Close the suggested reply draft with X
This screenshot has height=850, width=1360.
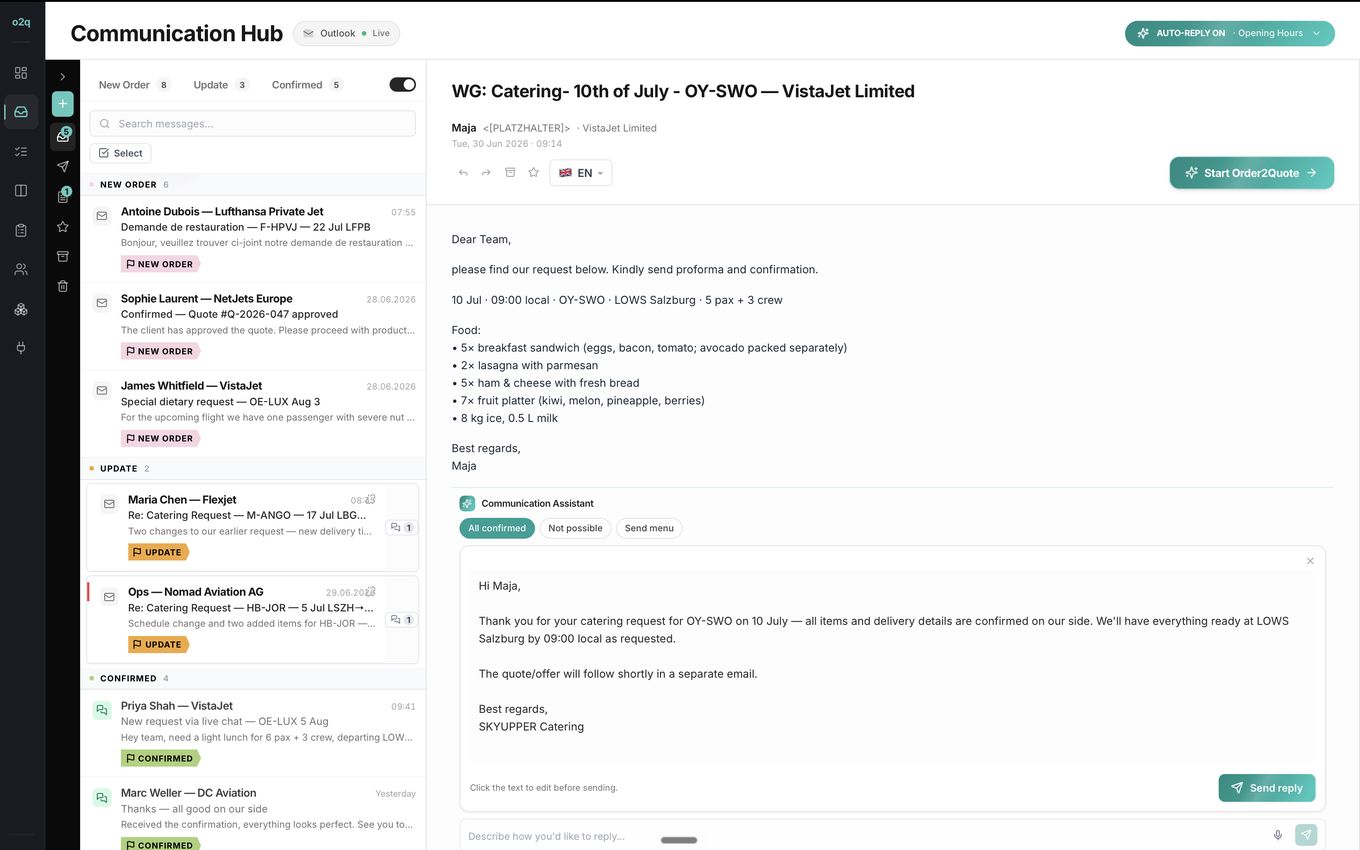1310,561
